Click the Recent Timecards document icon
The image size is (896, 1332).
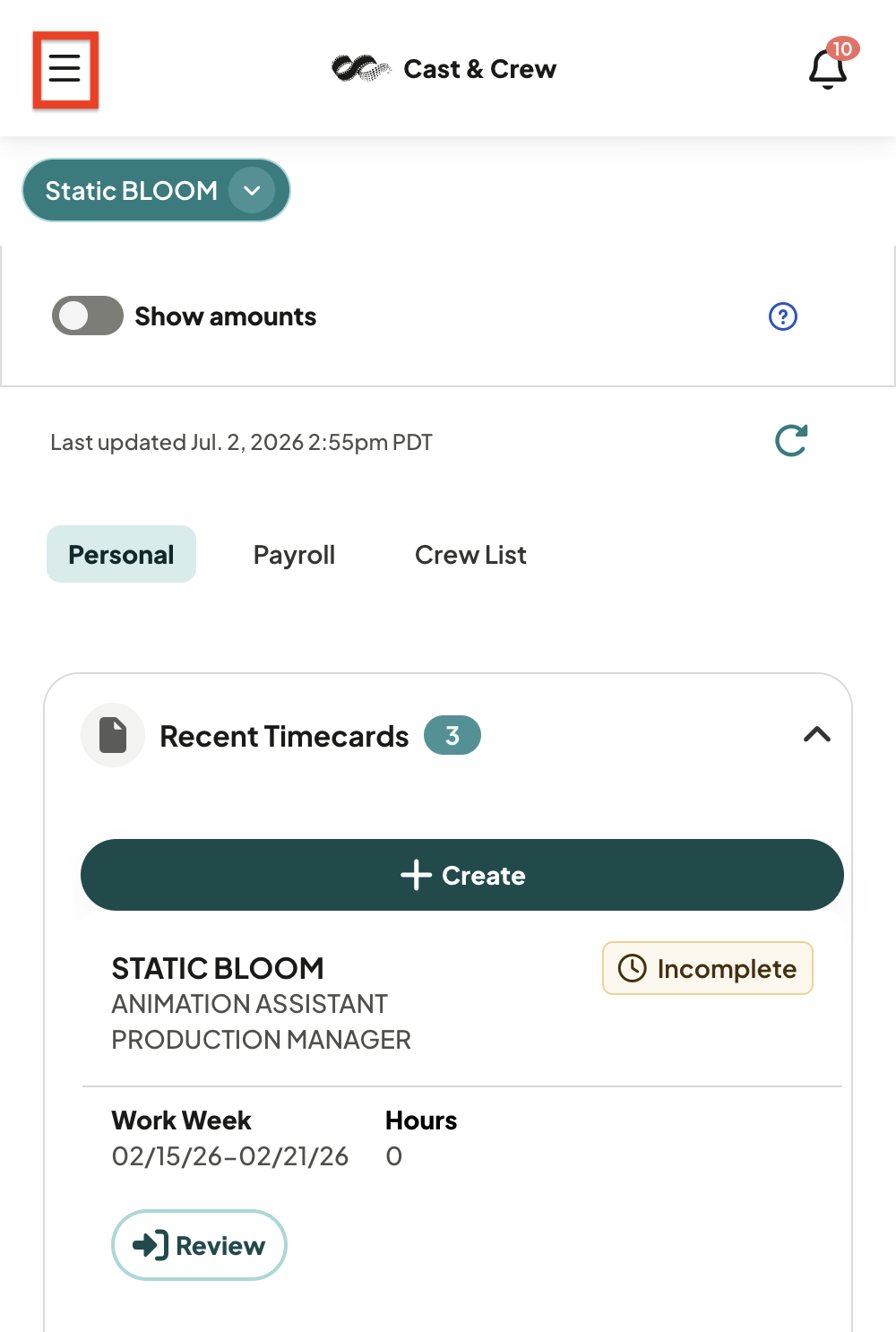coord(113,735)
